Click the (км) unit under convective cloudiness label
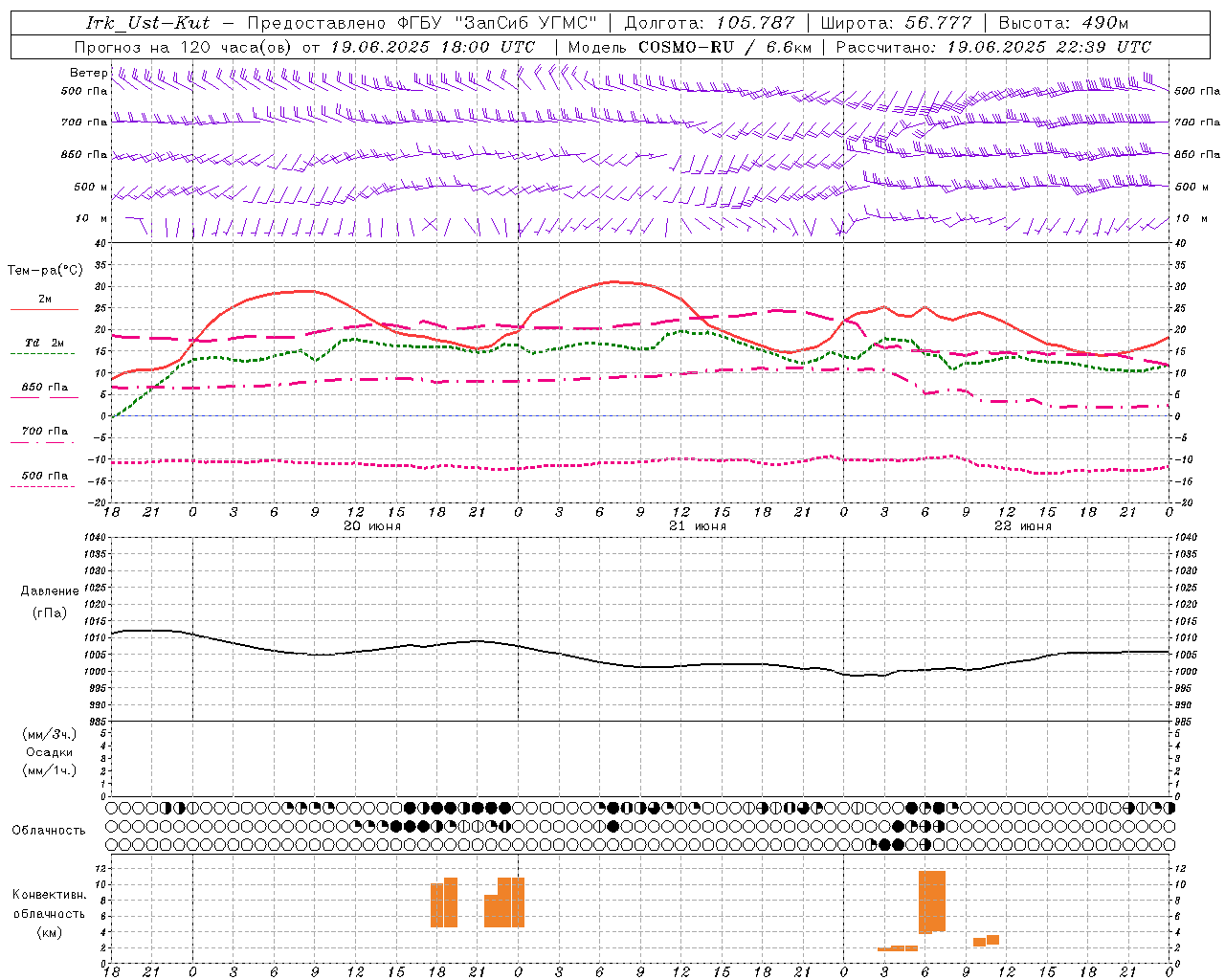1225x980 pixels. [50, 932]
